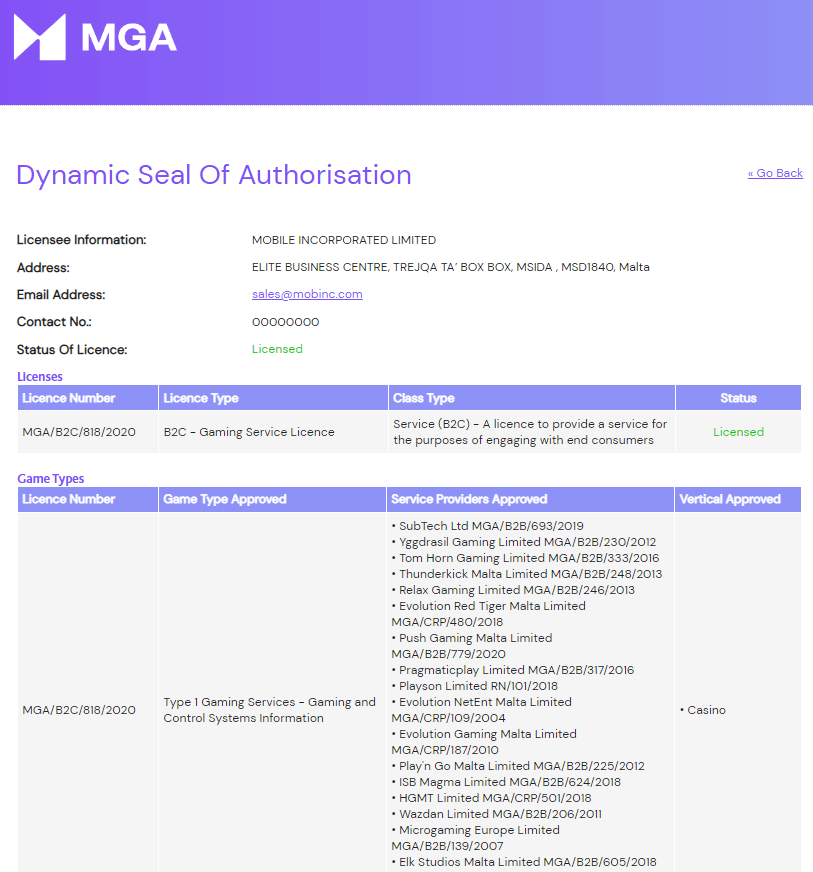The height and width of the screenshot is (872, 813).
Task: Click the Licensee Information label
Action: (82, 240)
